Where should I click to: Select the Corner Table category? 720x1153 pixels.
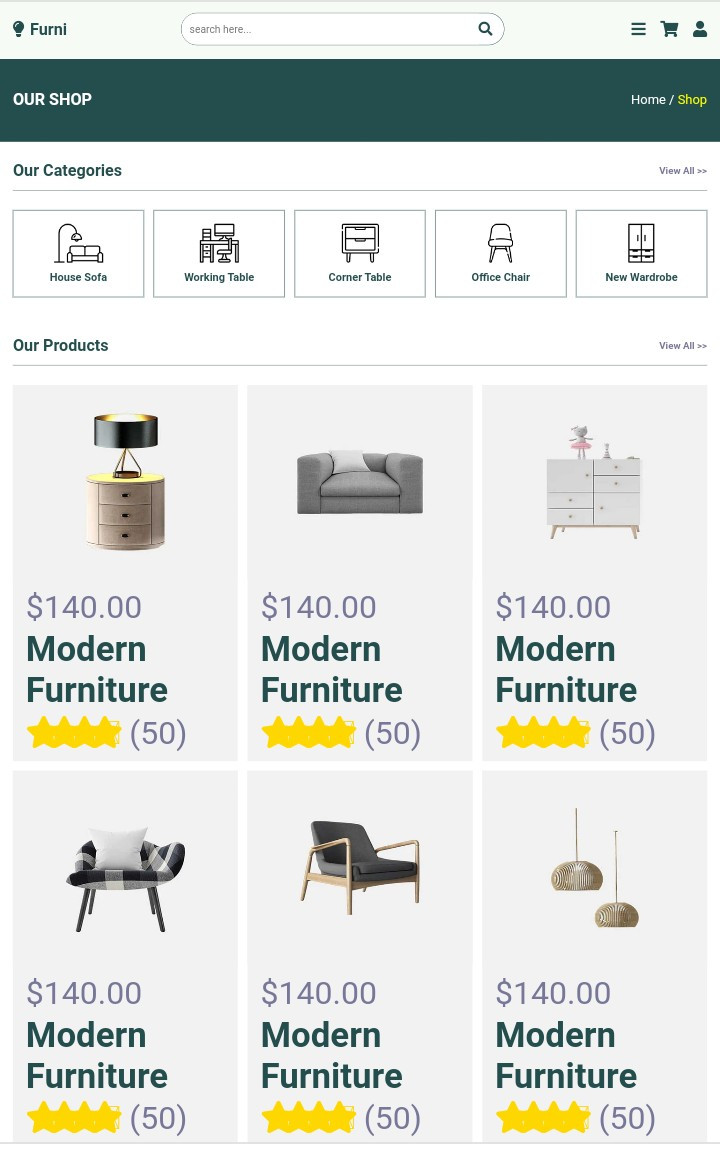coord(360,253)
